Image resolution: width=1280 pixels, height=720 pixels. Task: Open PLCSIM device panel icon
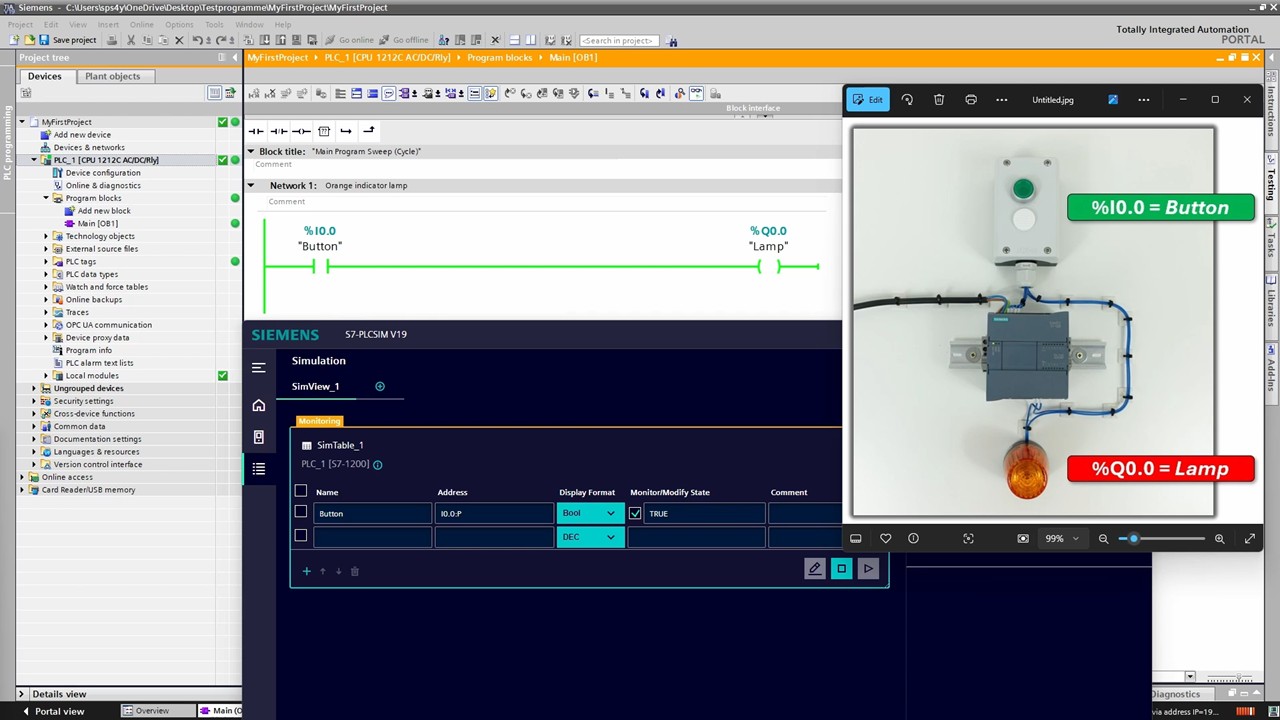tap(259, 437)
